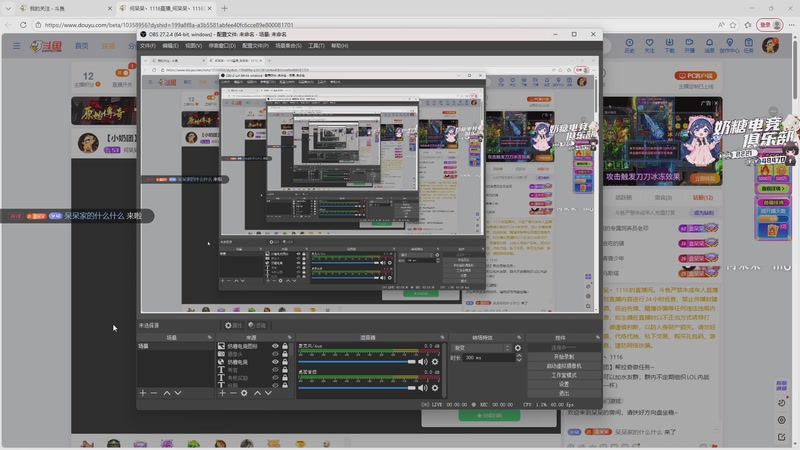Click the PC客户端 download button
This screenshot has height=450, width=800.
696,76
